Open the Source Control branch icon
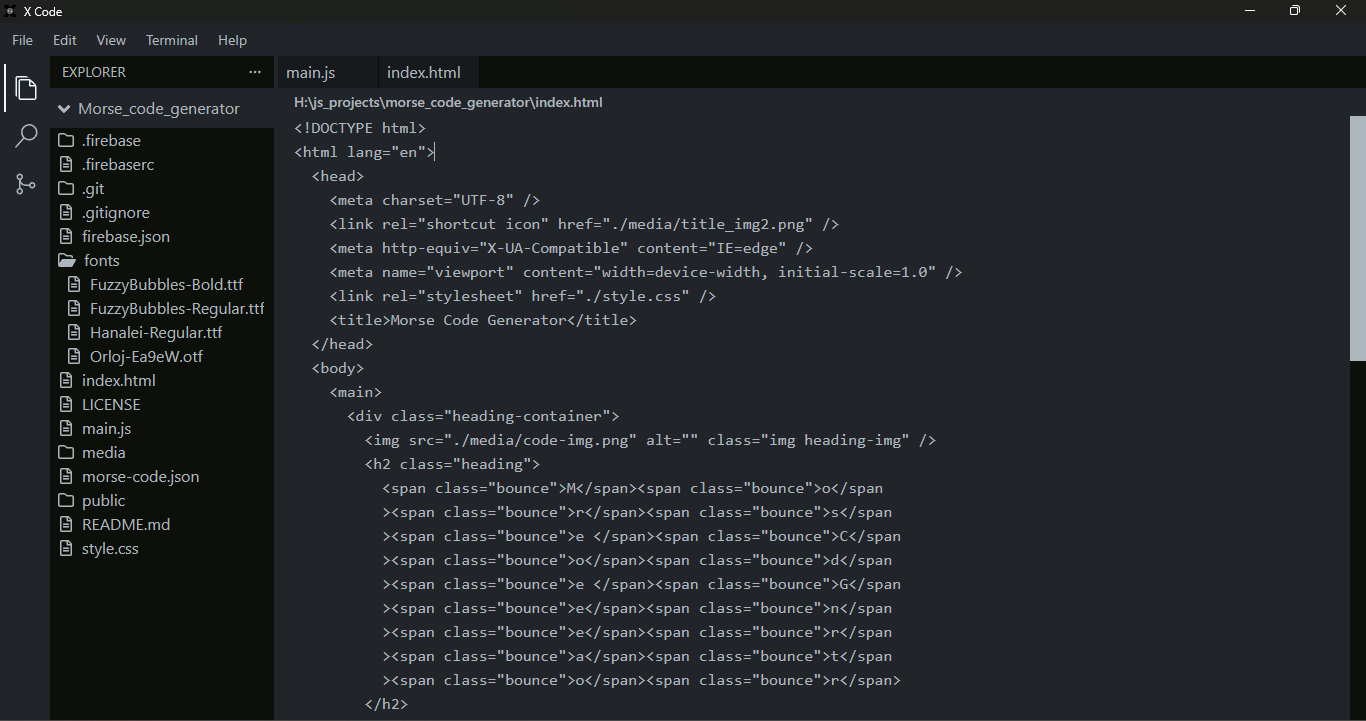The width and height of the screenshot is (1366, 721). (26, 184)
